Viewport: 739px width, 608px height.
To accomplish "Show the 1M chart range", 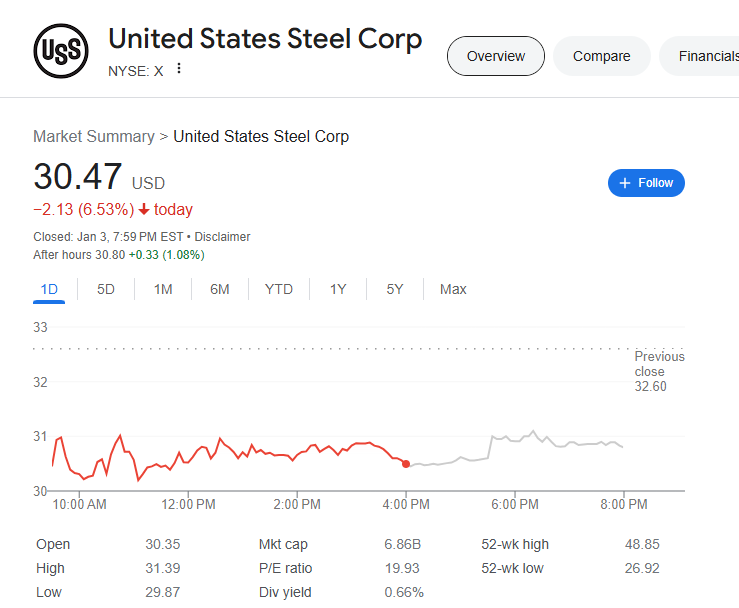I will [163, 289].
